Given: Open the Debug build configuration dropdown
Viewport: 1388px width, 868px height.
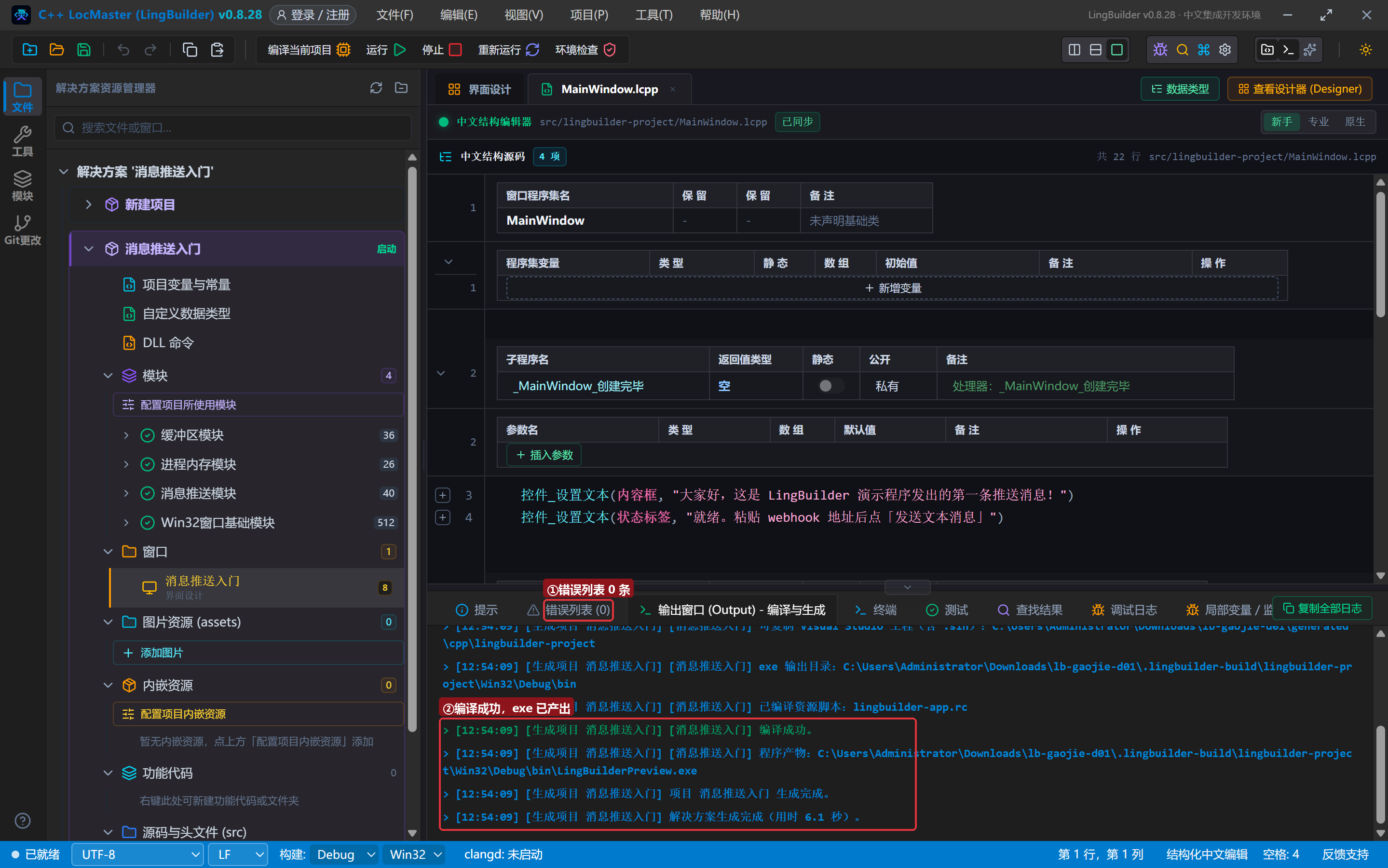Looking at the screenshot, I should (344, 854).
